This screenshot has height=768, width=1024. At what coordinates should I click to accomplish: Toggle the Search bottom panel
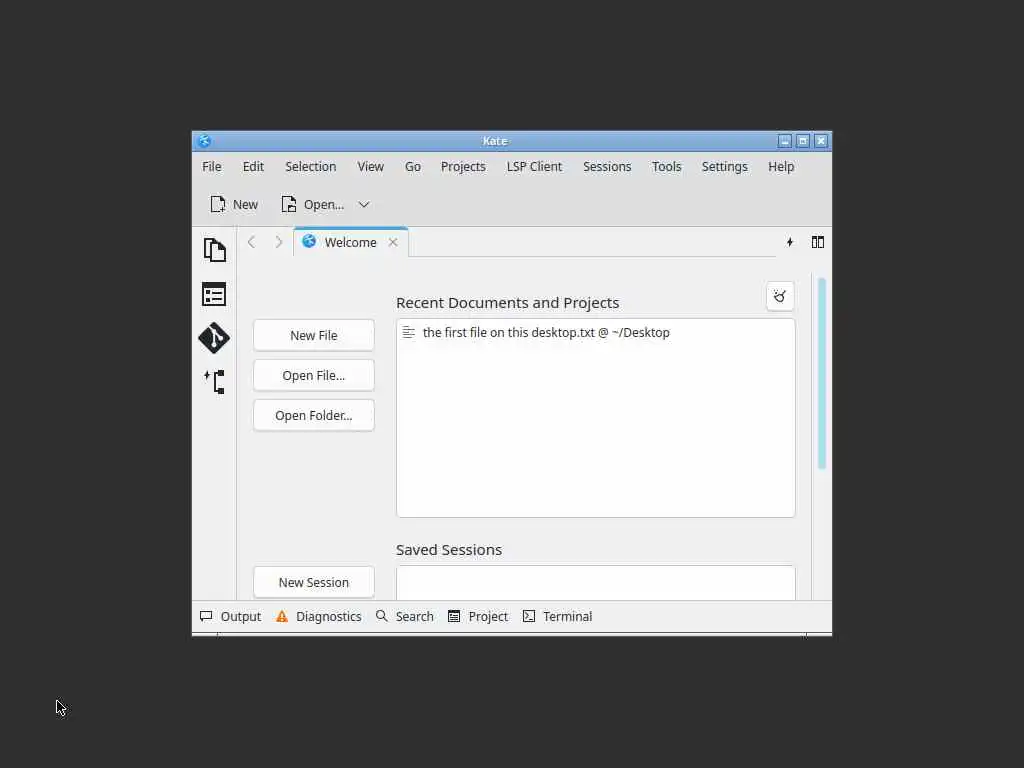point(405,616)
